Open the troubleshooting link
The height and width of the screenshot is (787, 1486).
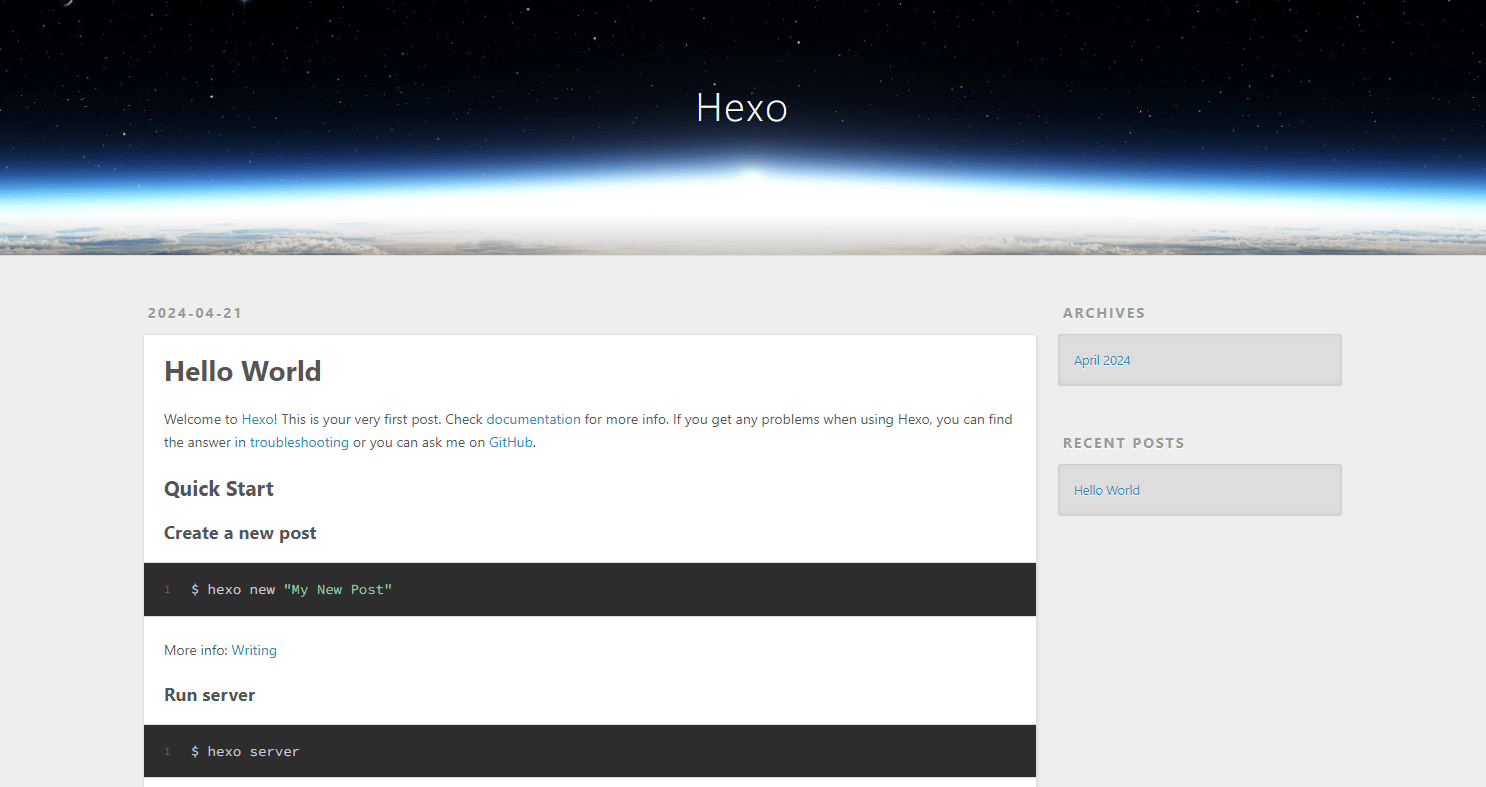click(299, 442)
